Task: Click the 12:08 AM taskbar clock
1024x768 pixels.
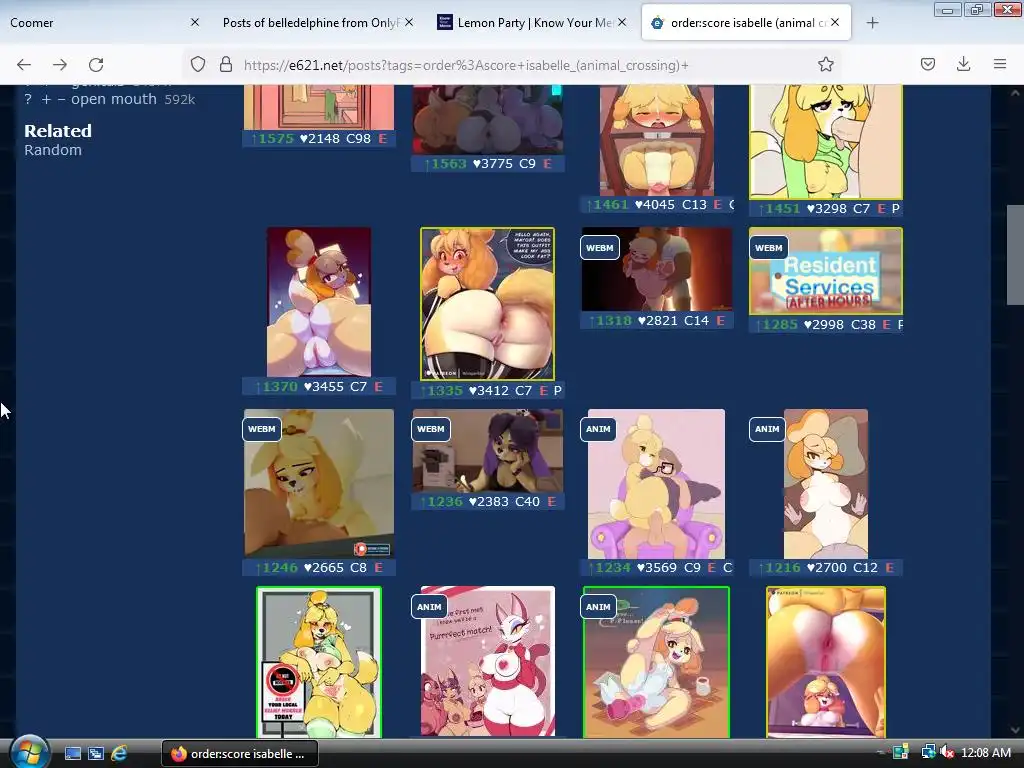Action: (x=986, y=753)
